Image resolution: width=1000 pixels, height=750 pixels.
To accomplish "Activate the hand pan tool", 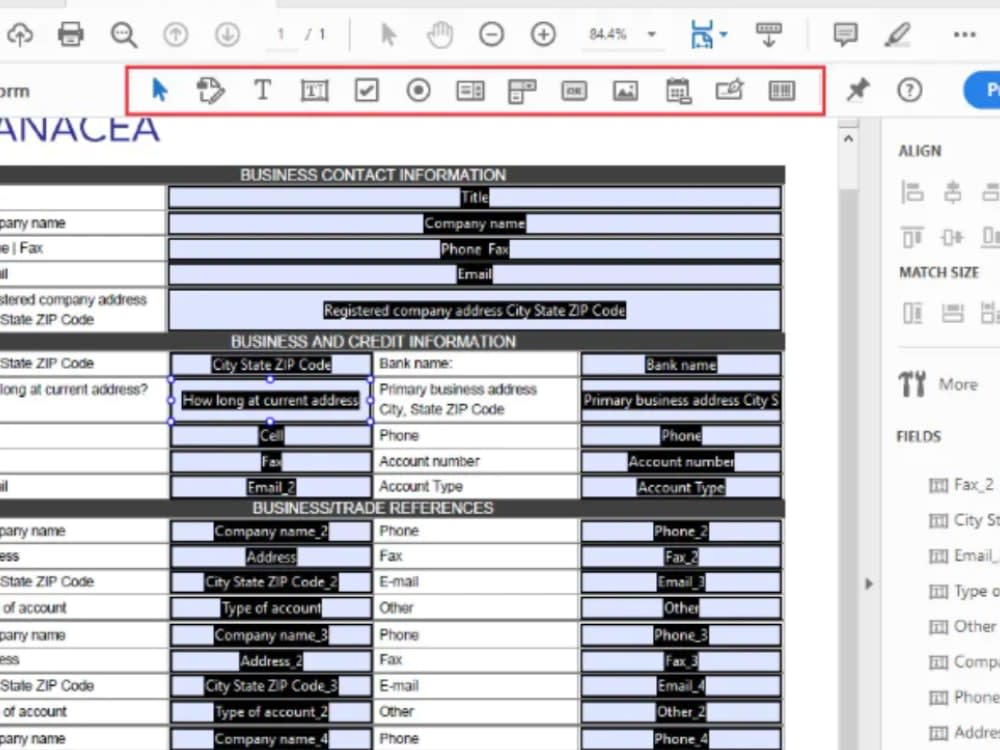I will [x=440, y=34].
